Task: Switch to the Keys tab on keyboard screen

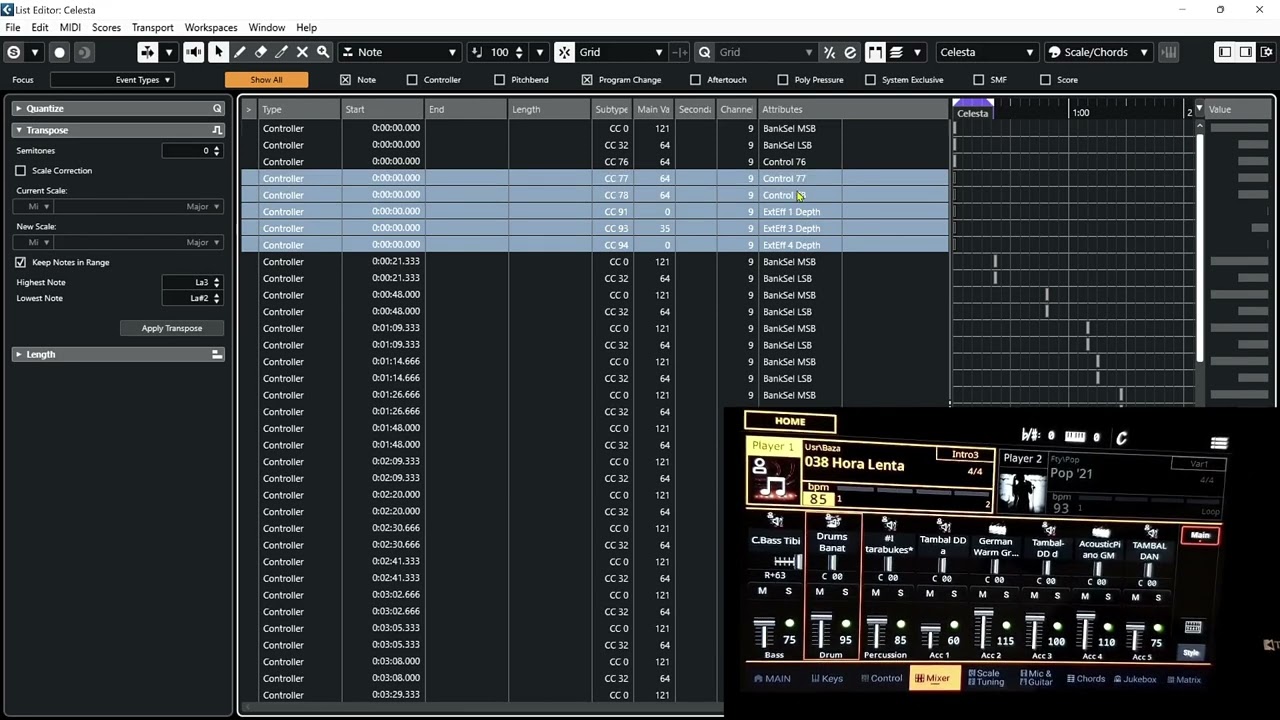Action: pyautogui.click(x=827, y=679)
